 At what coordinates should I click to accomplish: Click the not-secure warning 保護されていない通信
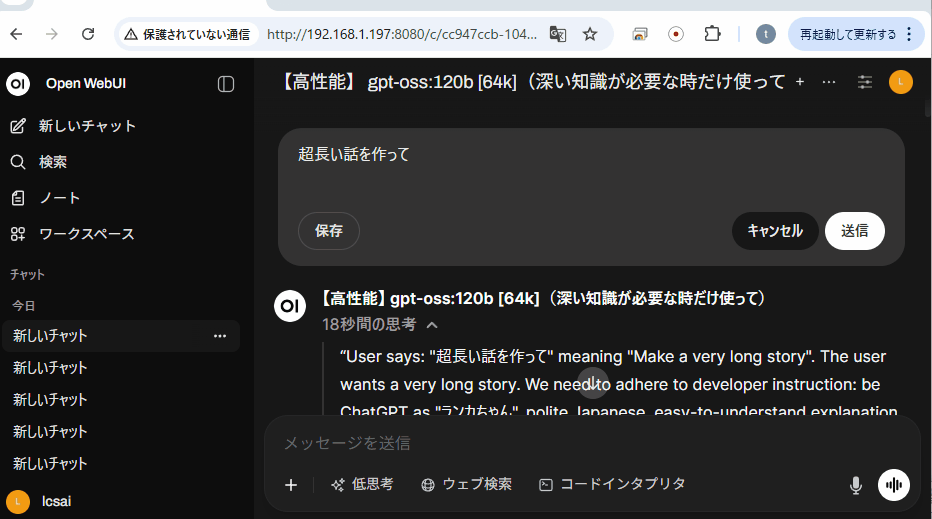(x=187, y=34)
